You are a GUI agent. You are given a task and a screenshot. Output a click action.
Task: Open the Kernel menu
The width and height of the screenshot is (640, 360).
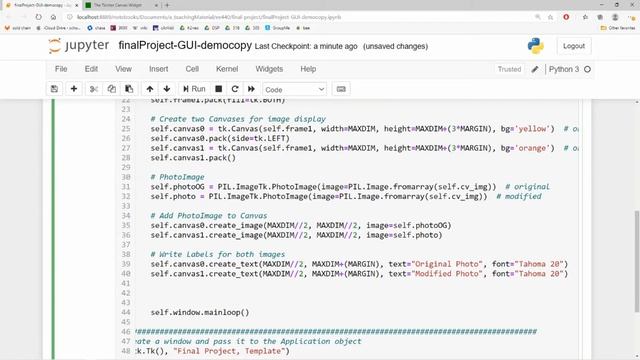click(x=227, y=69)
